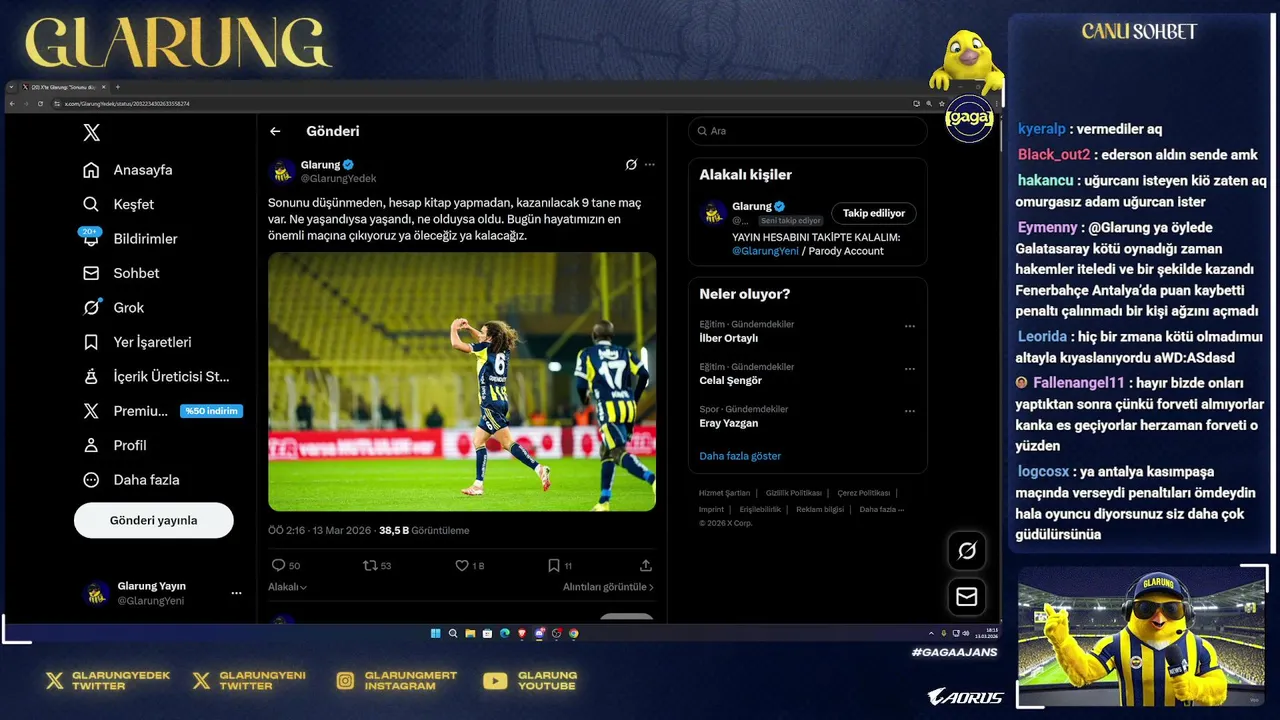1280x720 pixels.
Task: Open account switcher dots next to Glarung Yayın
Action: pyautogui.click(x=236, y=593)
